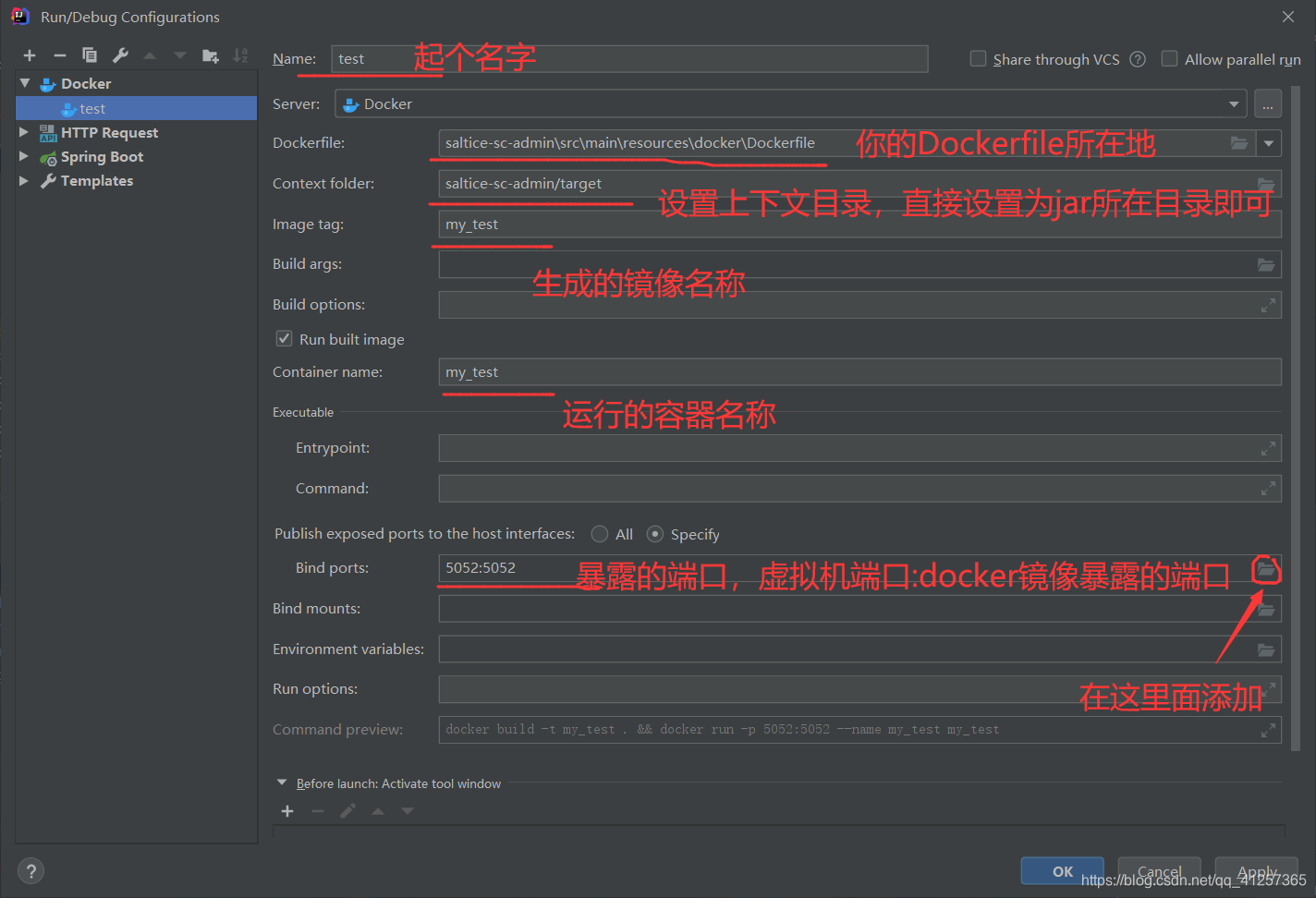Image resolution: width=1316 pixels, height=898 pixels.
Task: Expand the Build options field
Action: (1268, 305)
